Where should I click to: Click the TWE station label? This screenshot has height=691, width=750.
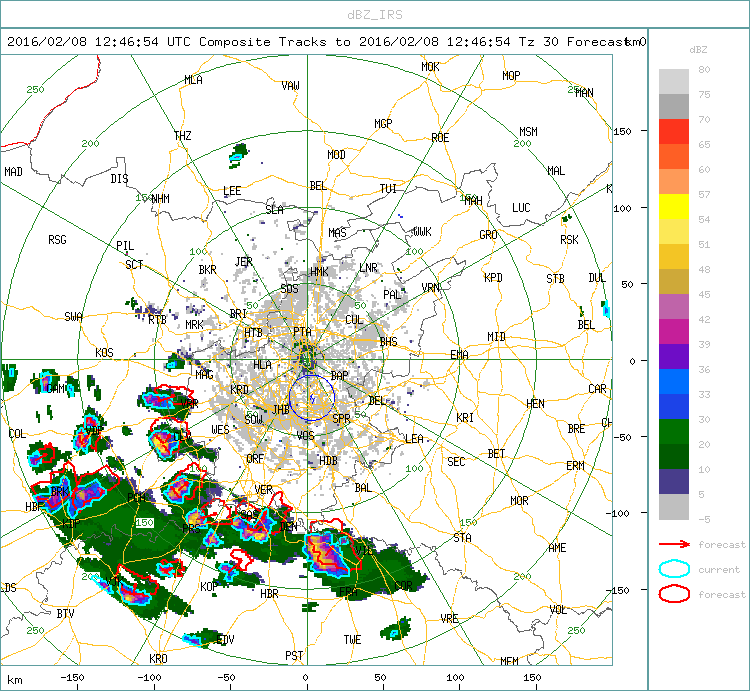point(353,639)
